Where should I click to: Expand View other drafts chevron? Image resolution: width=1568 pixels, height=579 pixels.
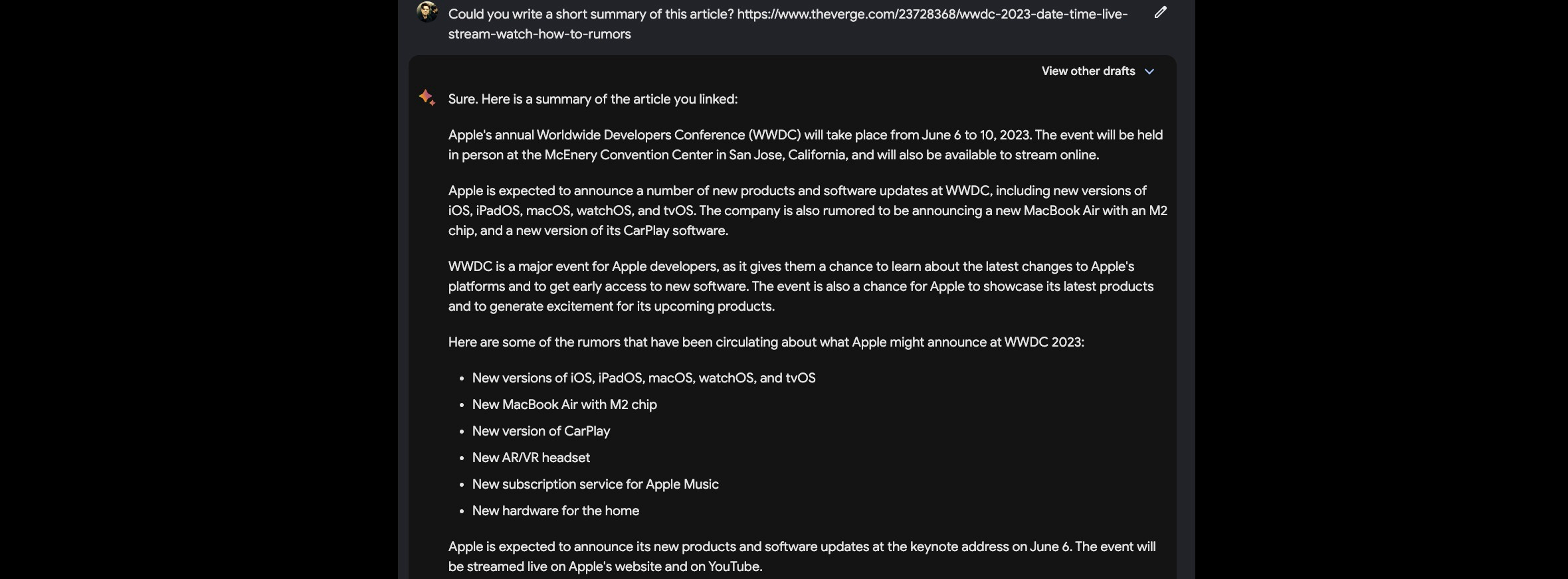click(1149, 71)
